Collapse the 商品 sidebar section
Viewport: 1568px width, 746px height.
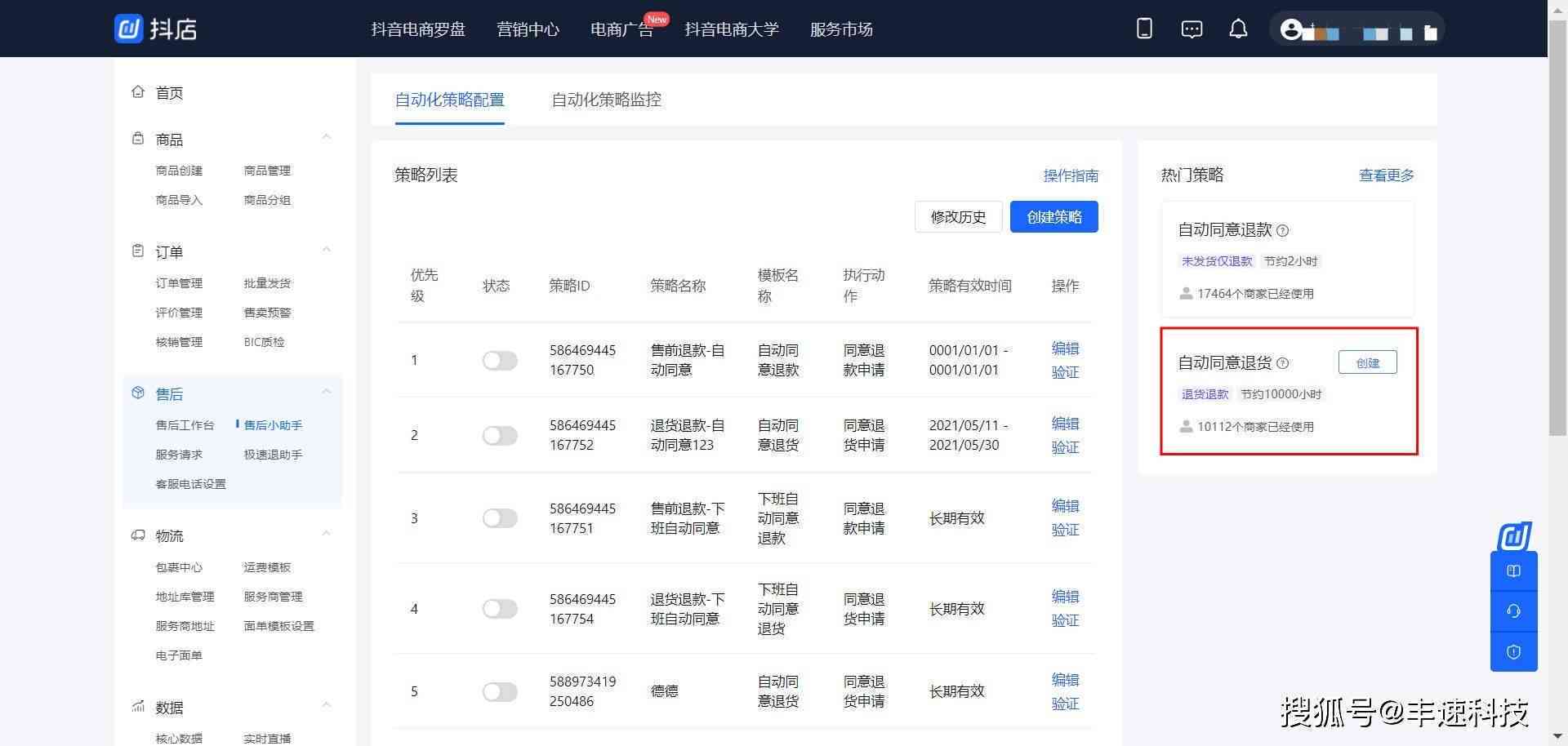pyautogui.click(x=327, y=137)
